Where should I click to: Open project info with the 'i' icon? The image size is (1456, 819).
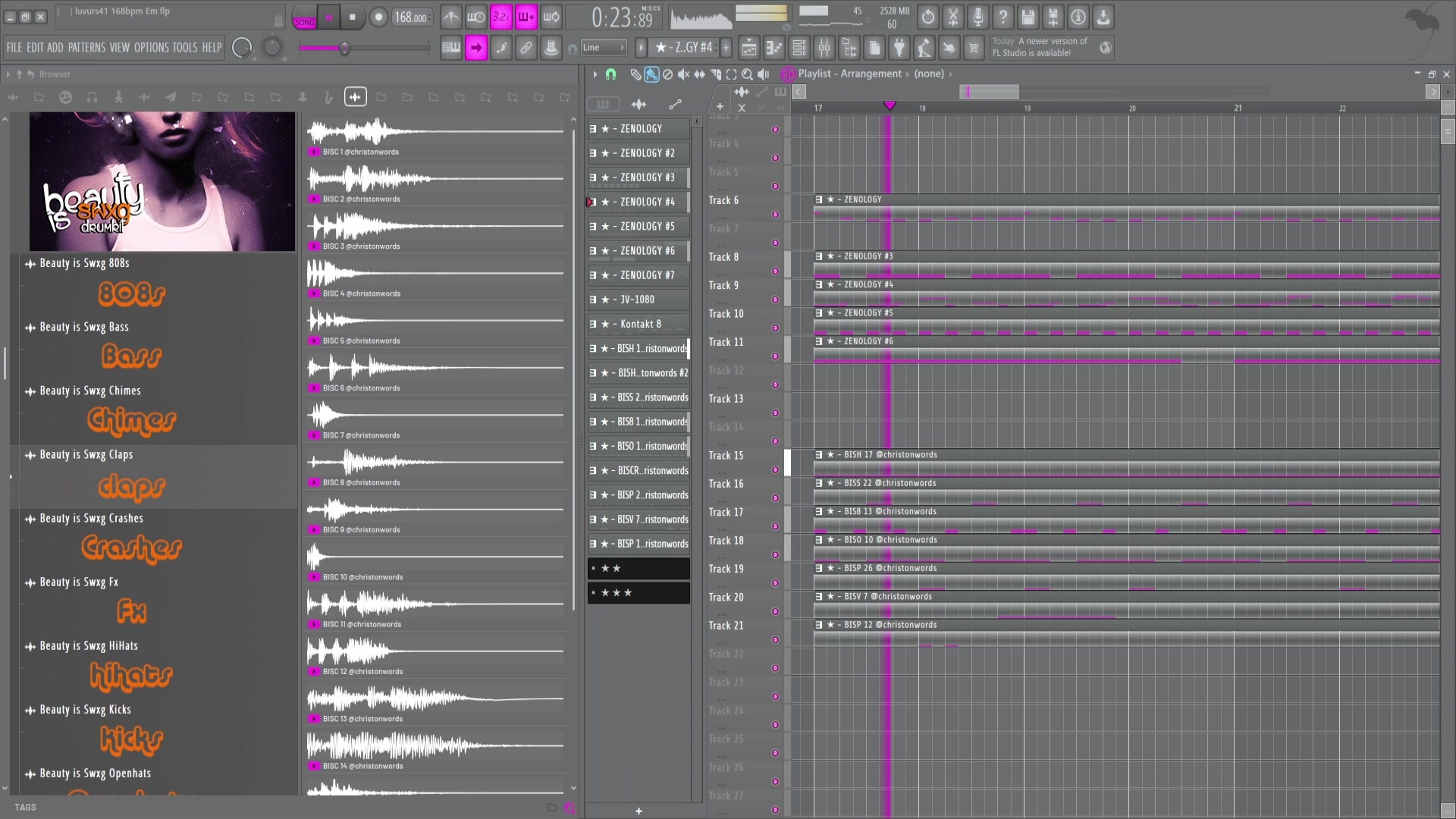click(x=1078, y=17)
